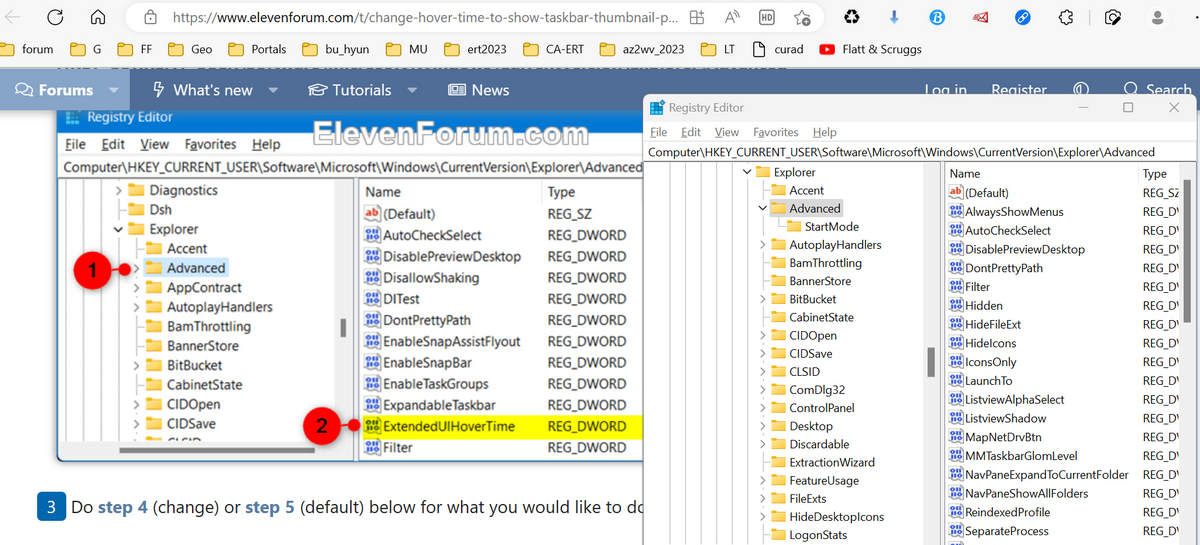Click the Registry Editor tree pane scrollbar
The height and width of the screenshot is (545, 1200).
tap(932, 361)
